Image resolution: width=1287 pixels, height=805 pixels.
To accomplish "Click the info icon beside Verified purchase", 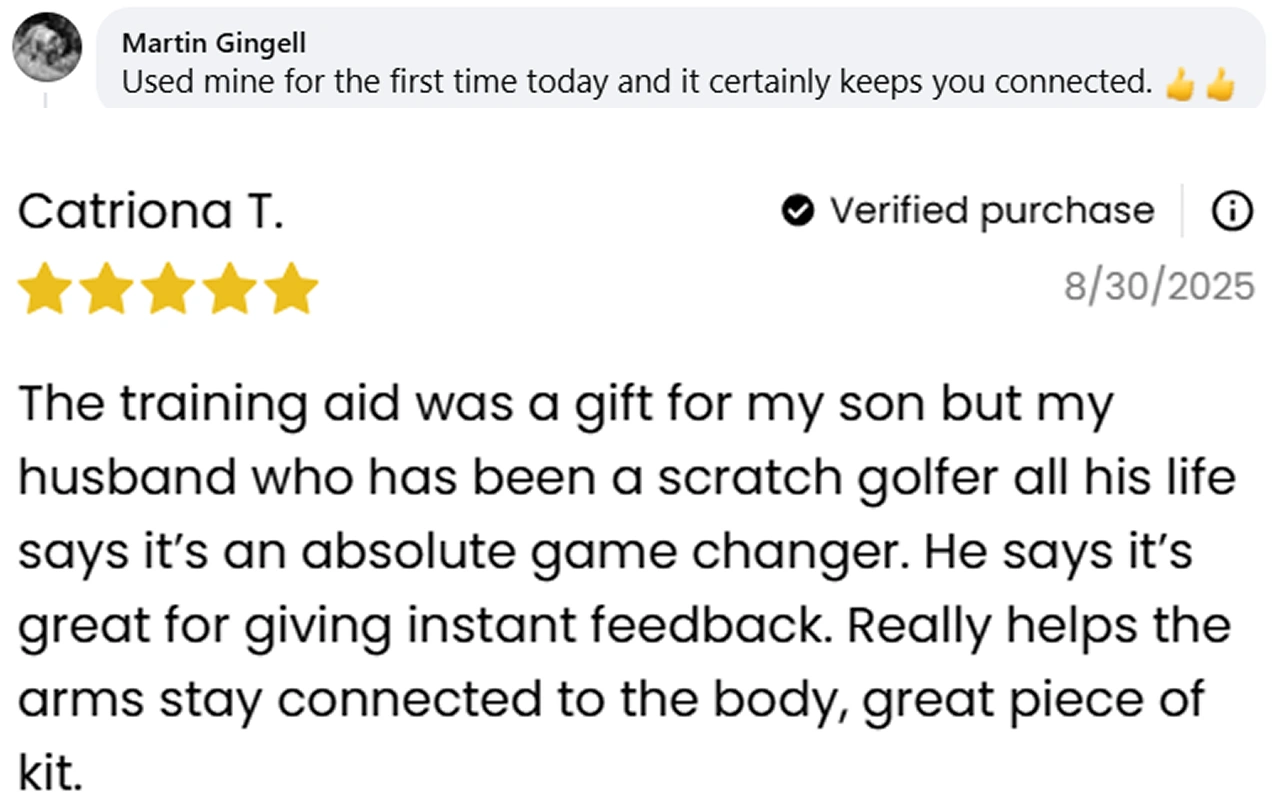I will click(1231, 211).
